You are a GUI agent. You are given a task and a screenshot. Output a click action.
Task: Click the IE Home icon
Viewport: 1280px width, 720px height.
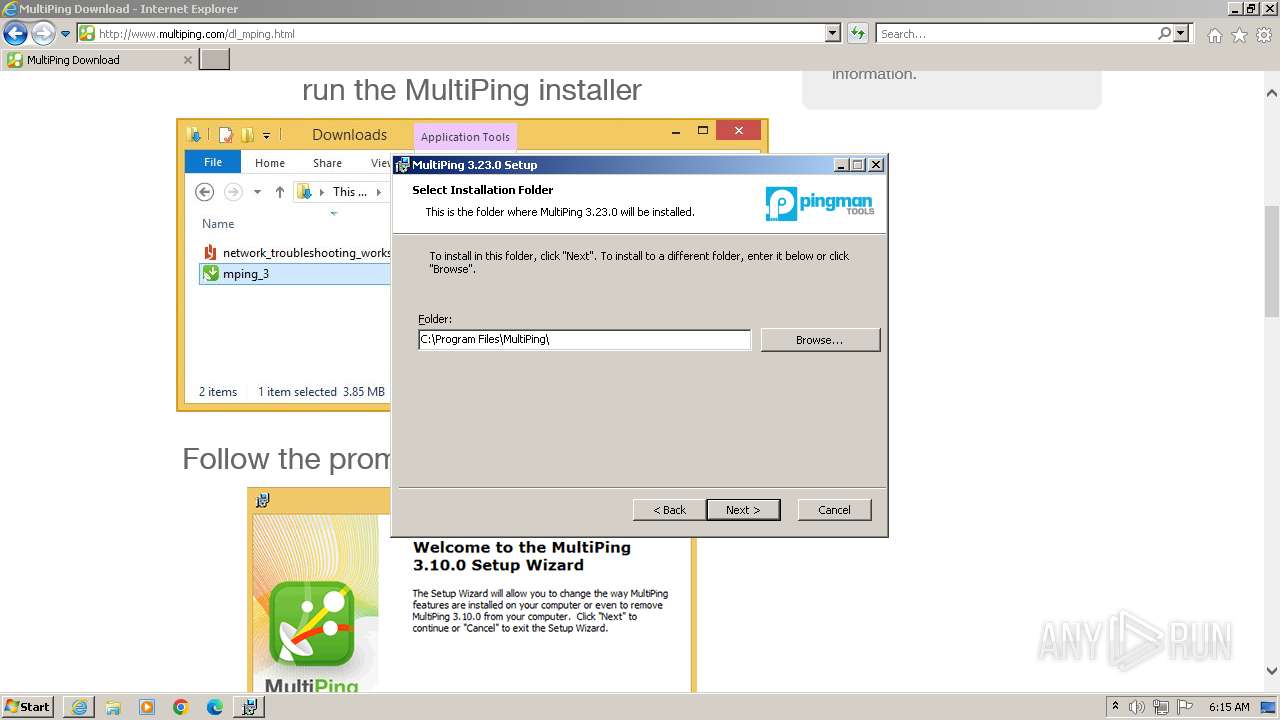tap(1214, 35)
